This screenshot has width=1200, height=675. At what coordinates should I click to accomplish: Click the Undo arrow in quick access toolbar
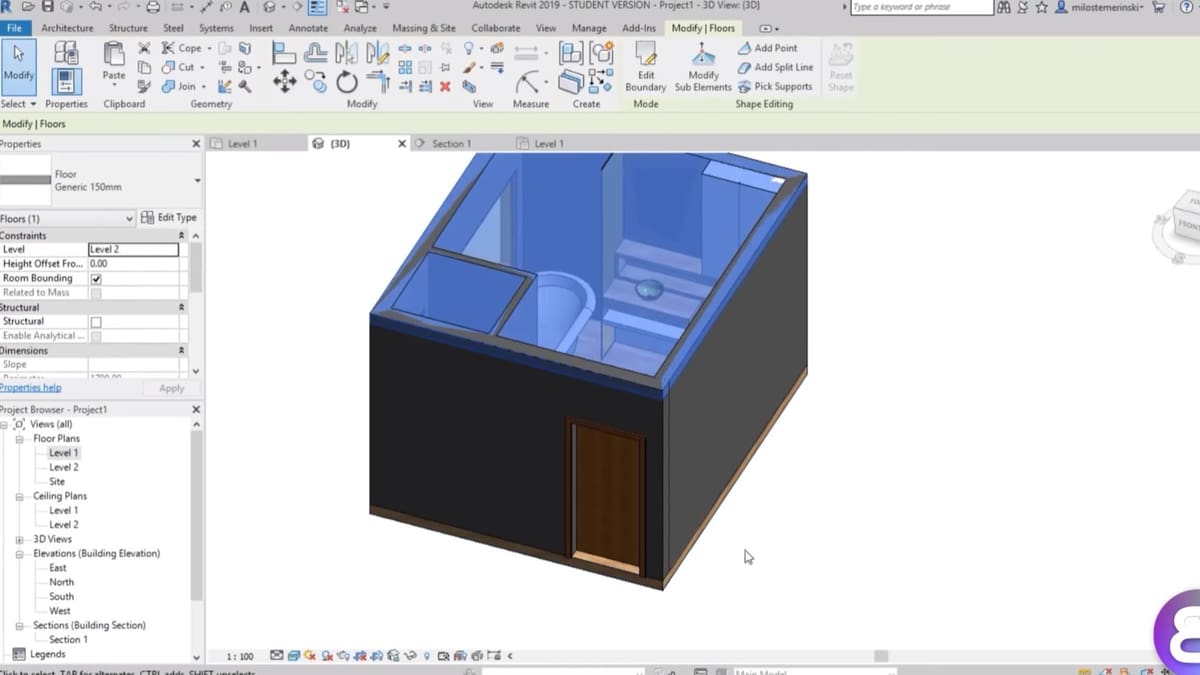[x=95, y=7]
